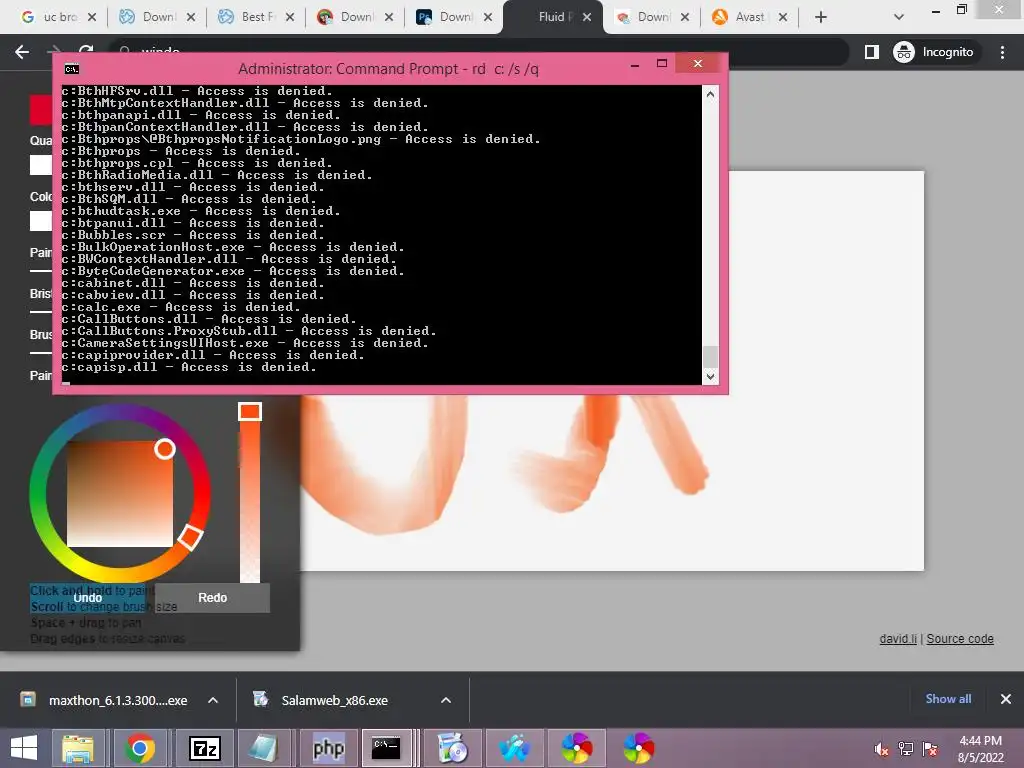
Task: Open maxthon_6.1.3.300 download item
Action: pyautogui.click(x=104, y=700)
